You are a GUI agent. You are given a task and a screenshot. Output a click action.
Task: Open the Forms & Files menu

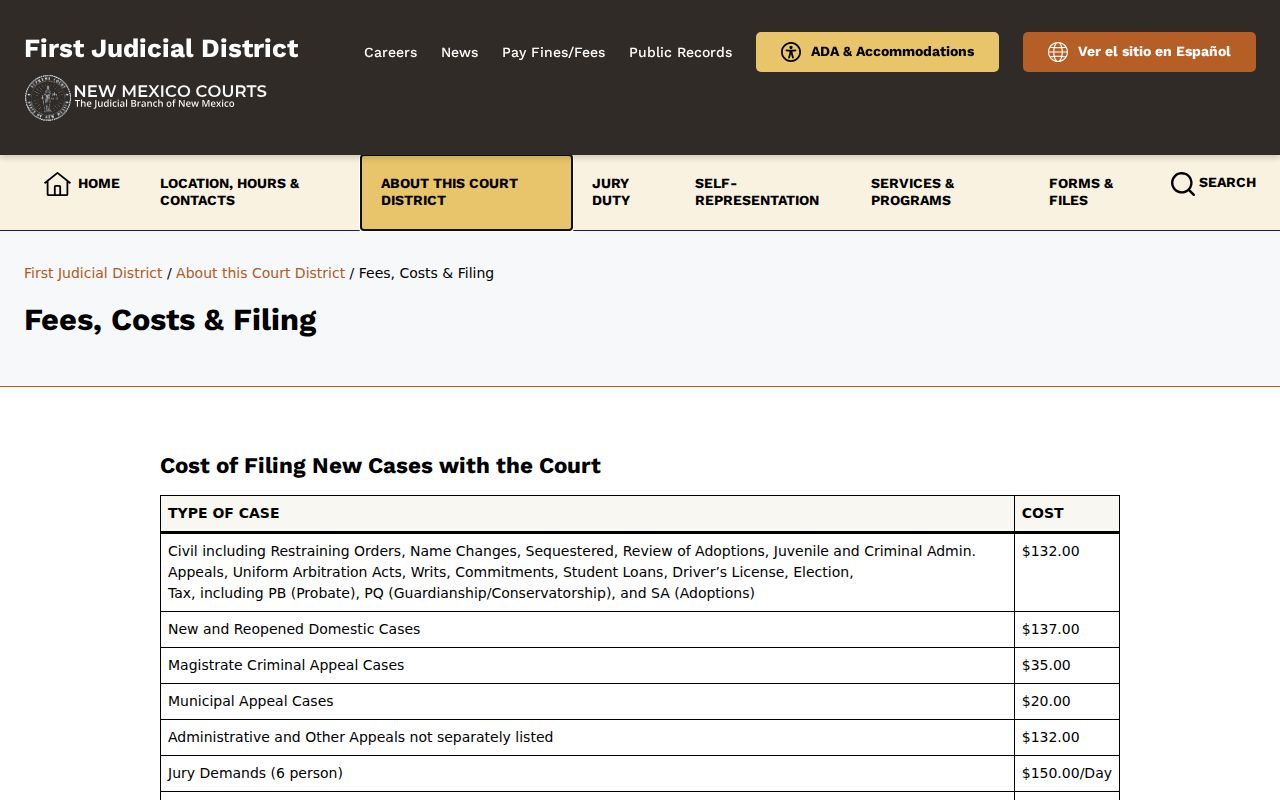(x=1089, y=192)
